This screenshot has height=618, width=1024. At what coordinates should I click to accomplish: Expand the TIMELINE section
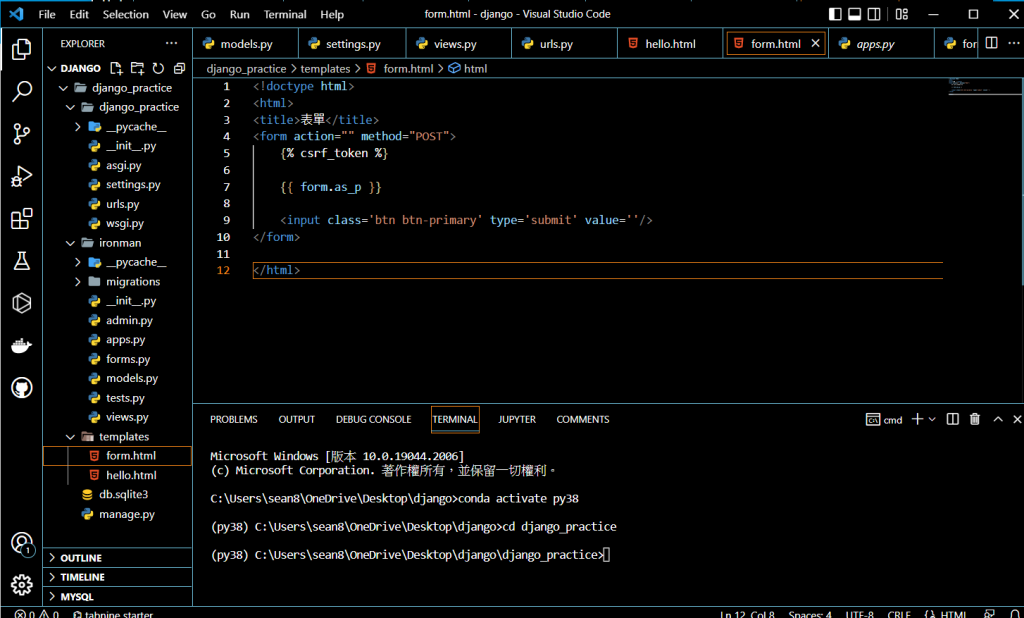(118, 577)
